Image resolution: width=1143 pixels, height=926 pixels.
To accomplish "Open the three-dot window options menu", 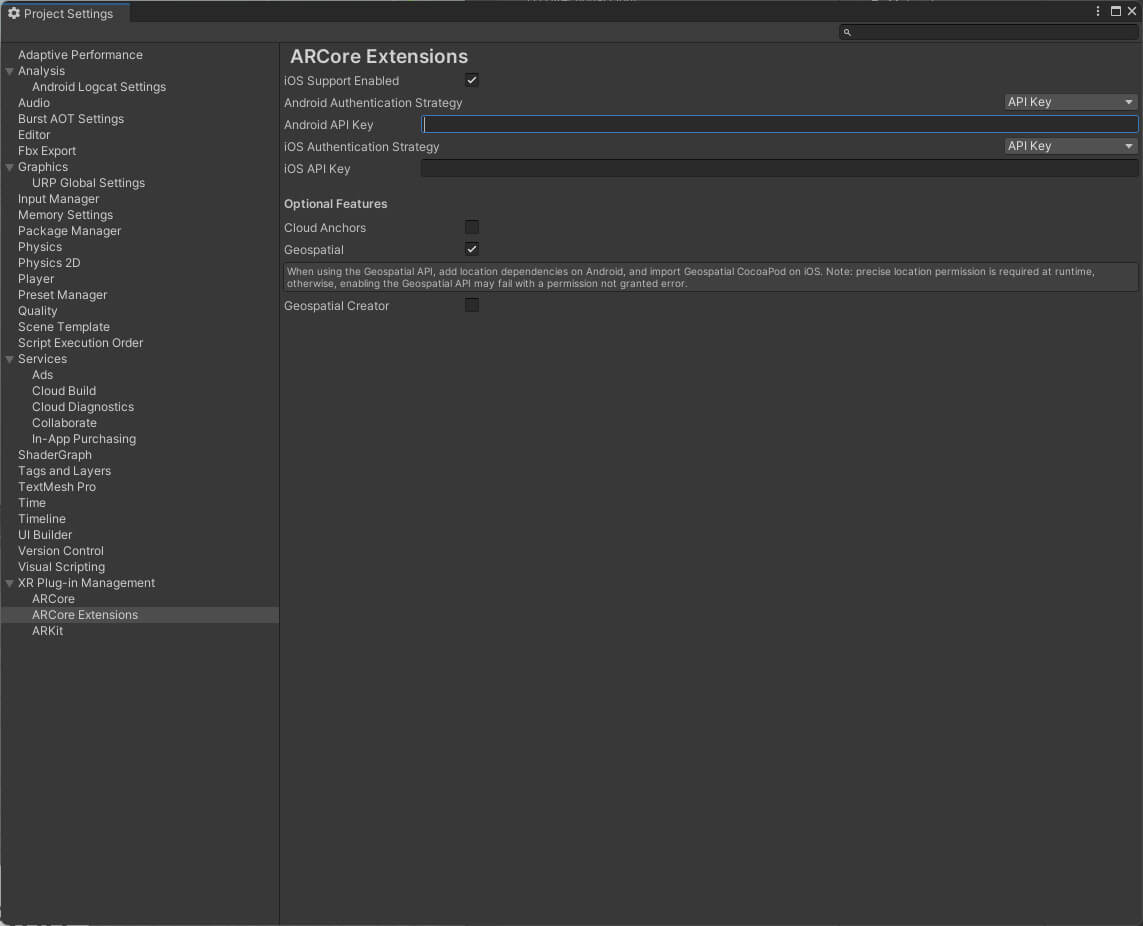I will [1098, 11].
